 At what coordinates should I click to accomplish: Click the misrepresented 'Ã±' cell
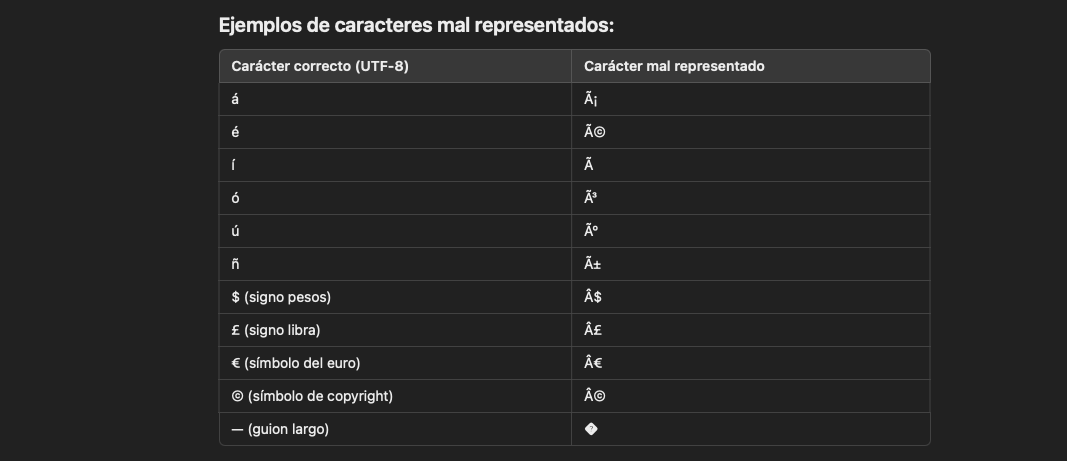tap(751, 264)
